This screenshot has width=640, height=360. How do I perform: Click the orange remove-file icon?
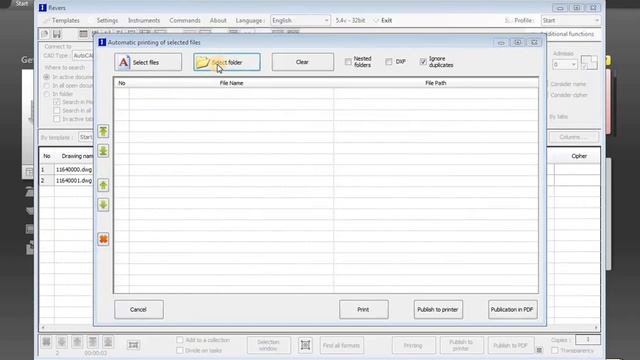pos(103,239)
